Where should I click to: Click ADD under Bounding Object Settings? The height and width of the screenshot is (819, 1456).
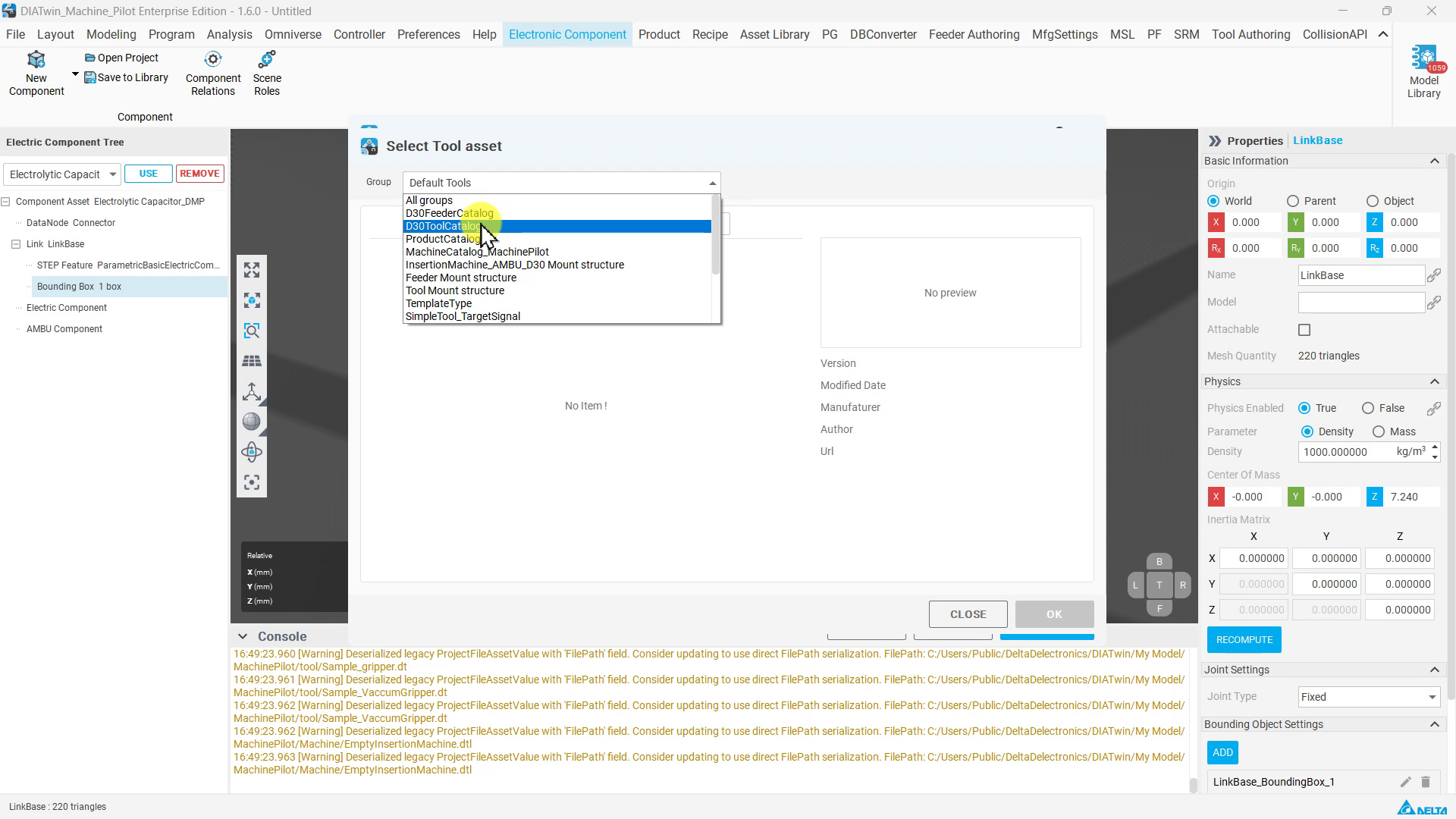click(x=1222, y=752)
